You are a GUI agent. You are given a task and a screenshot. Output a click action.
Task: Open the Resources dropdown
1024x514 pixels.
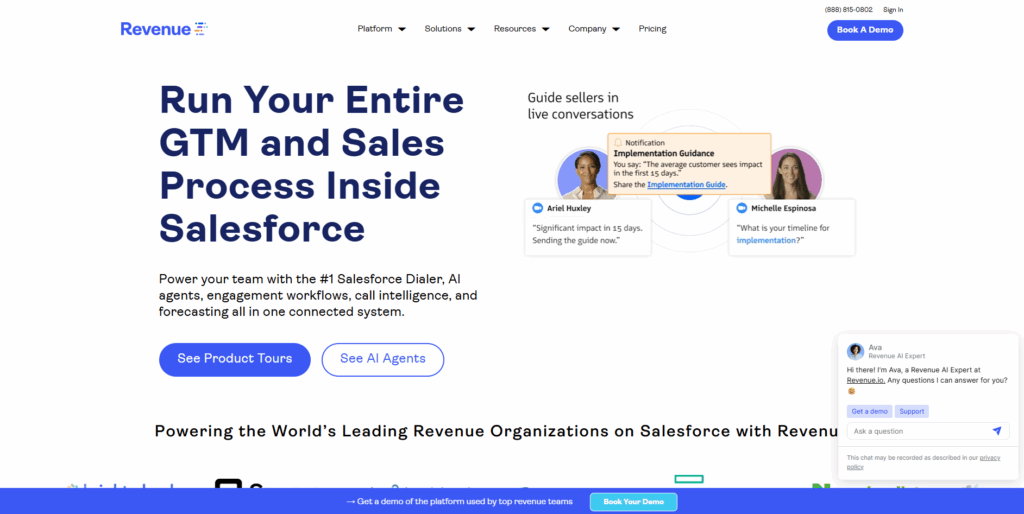coord(521,29)
